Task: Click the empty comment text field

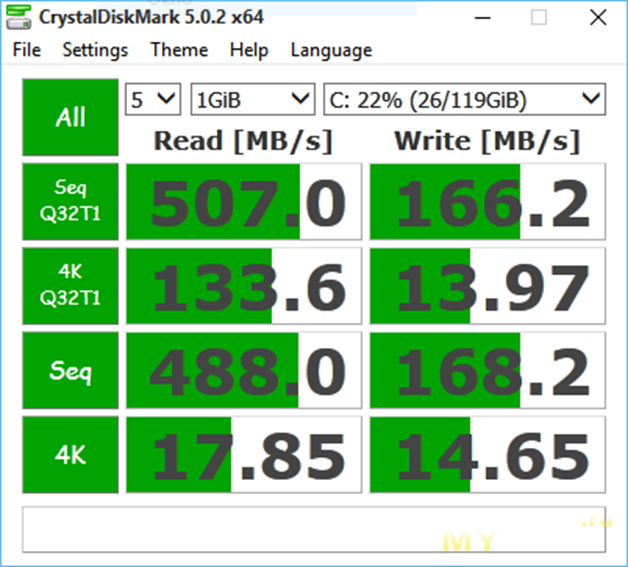Action: coord(314,528)
